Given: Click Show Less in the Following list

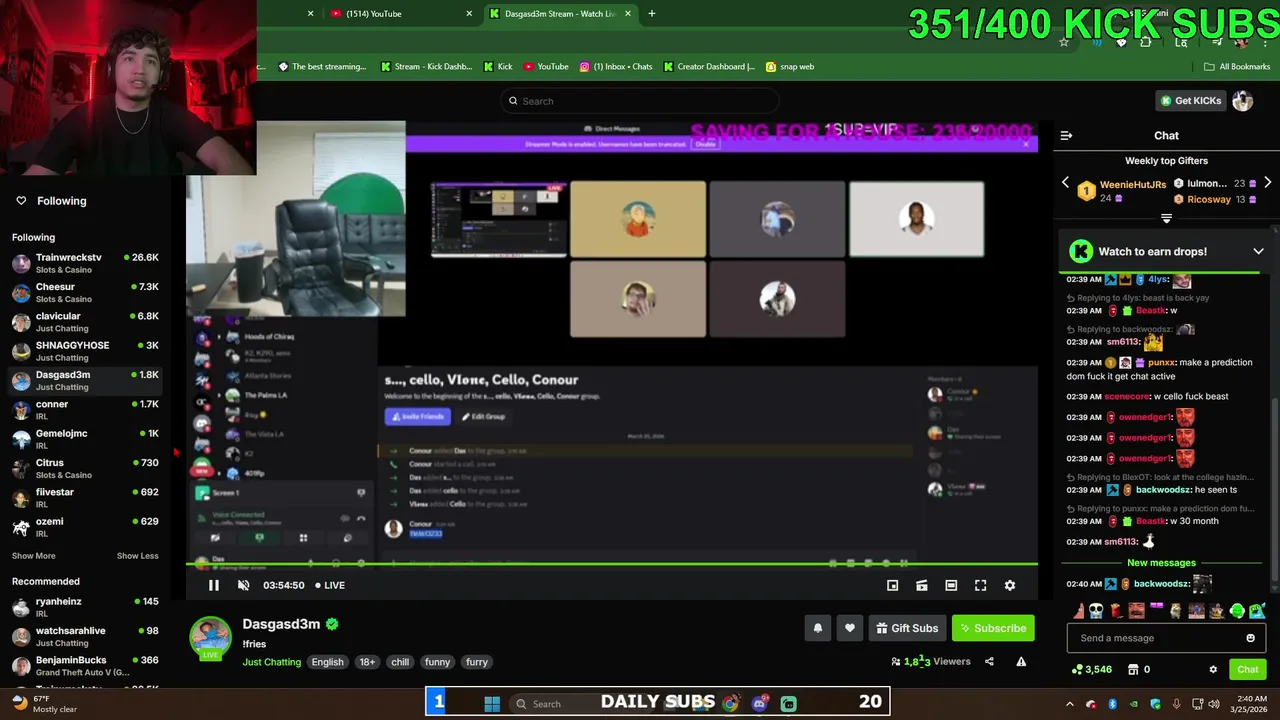Looking at the screenshot, I should [x=137, y=556].
